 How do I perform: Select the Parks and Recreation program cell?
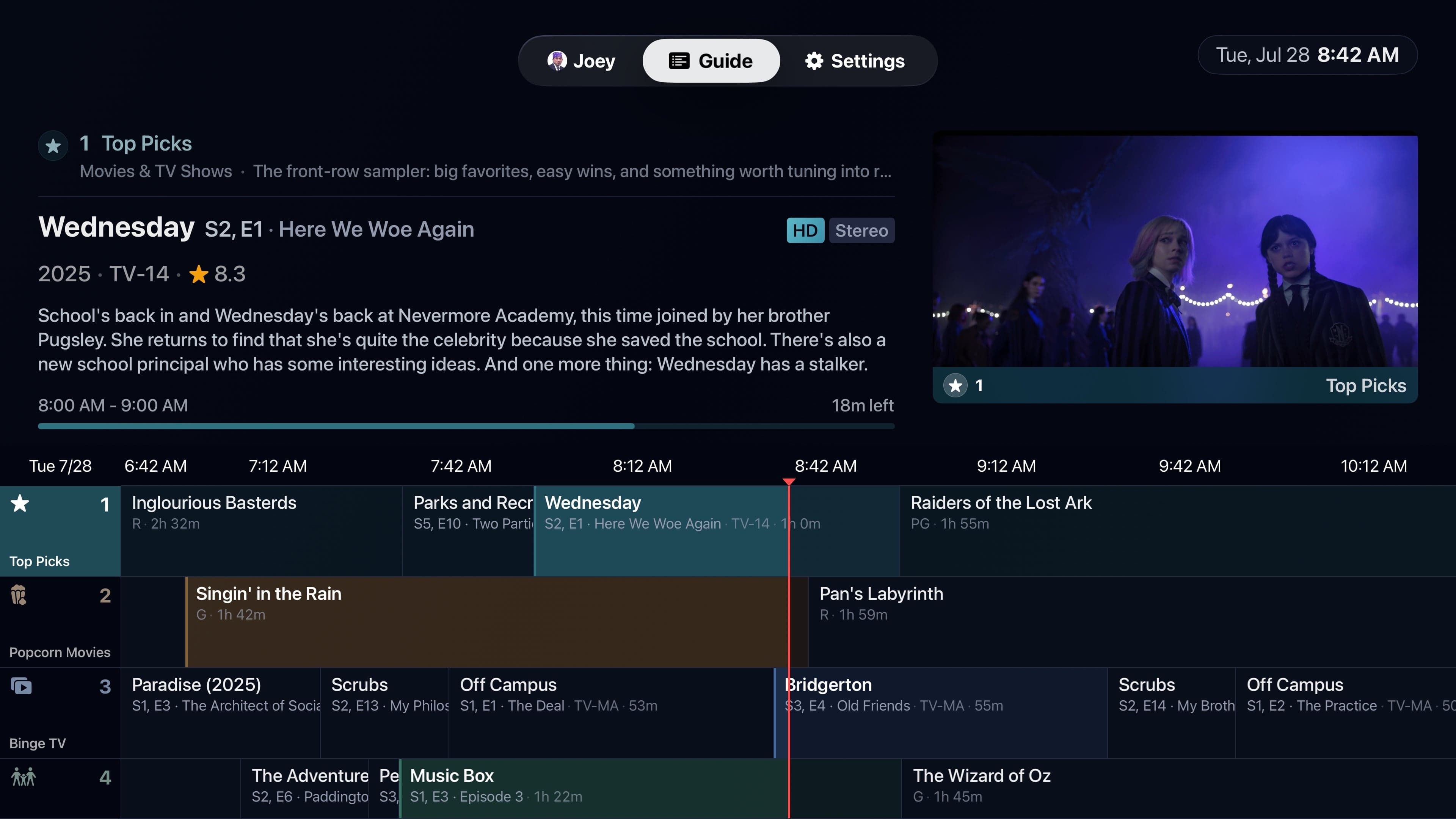468,531
